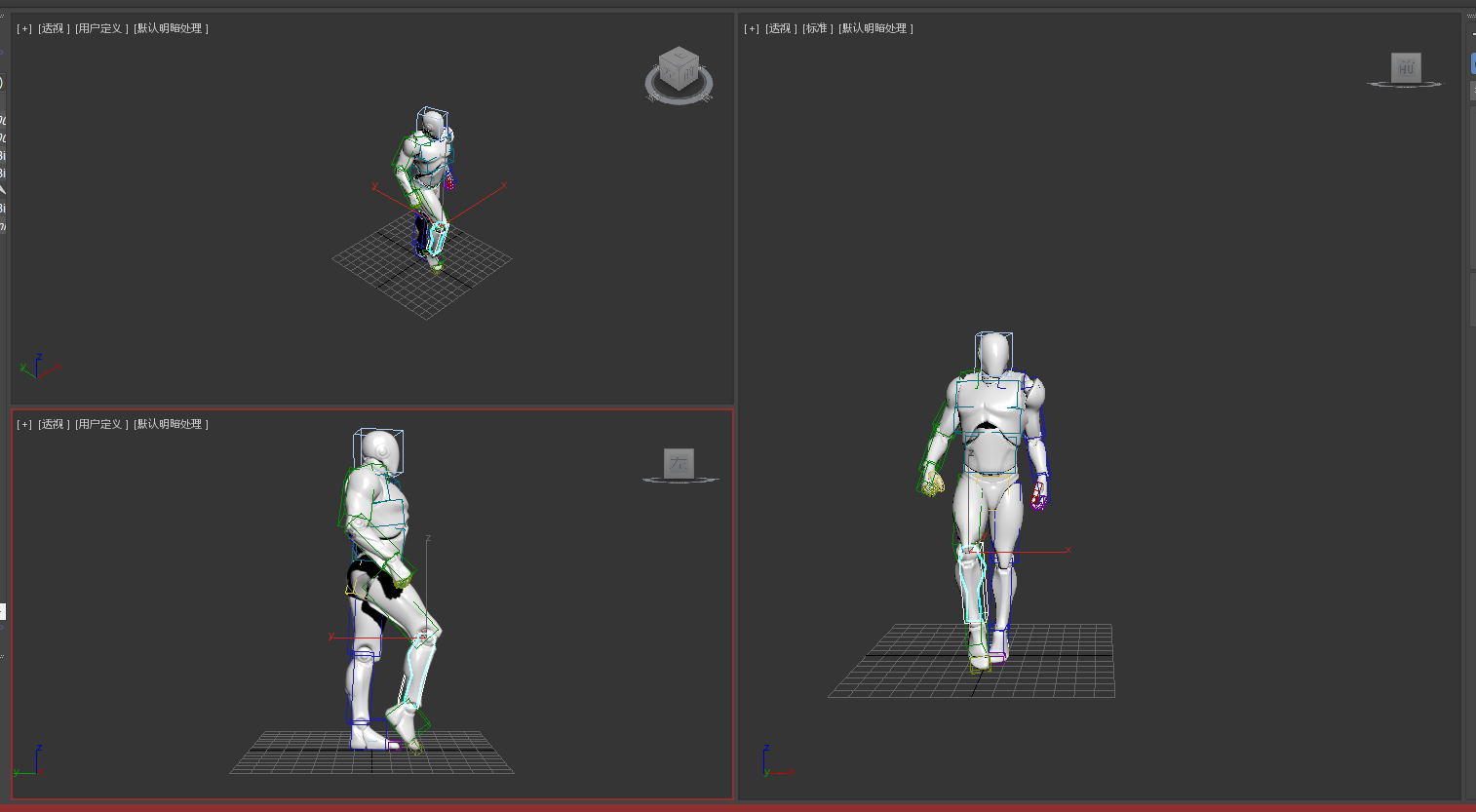
Task: Click the 前 face of the ViewCube
Action: coord(1406,67)
